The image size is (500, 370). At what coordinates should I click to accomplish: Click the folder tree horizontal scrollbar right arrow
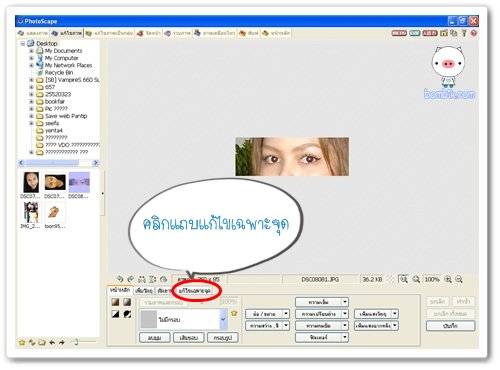(x=96, y=163)
